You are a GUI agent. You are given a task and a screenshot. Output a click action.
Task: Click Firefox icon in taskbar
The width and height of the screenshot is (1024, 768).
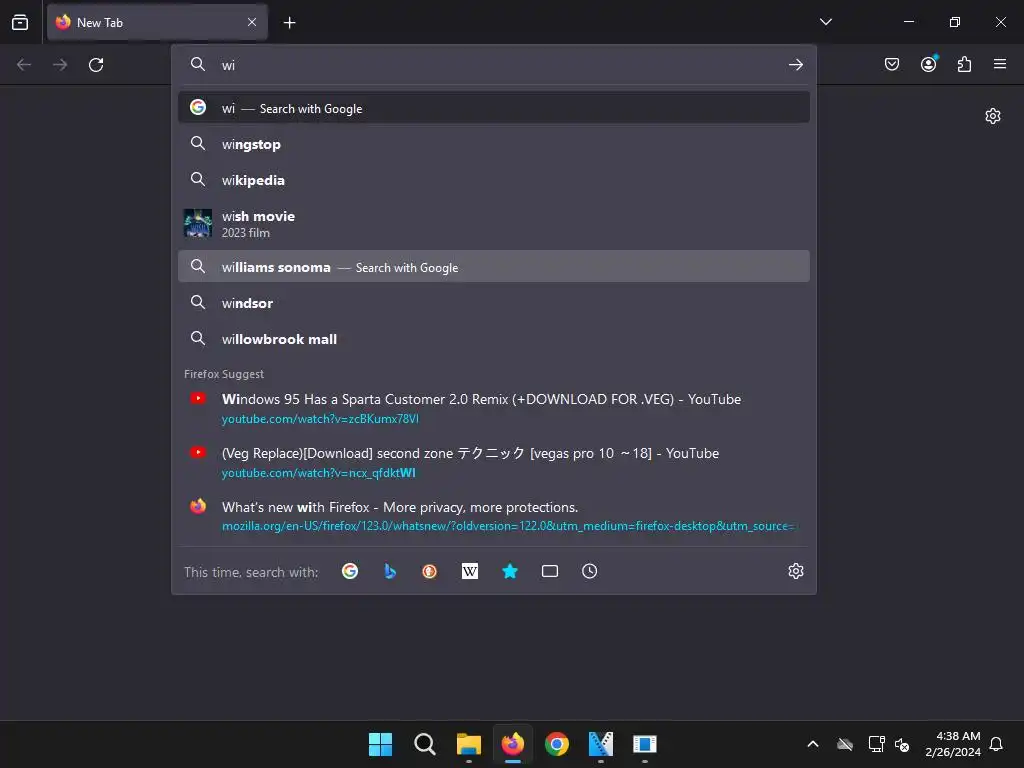point(513,744)
